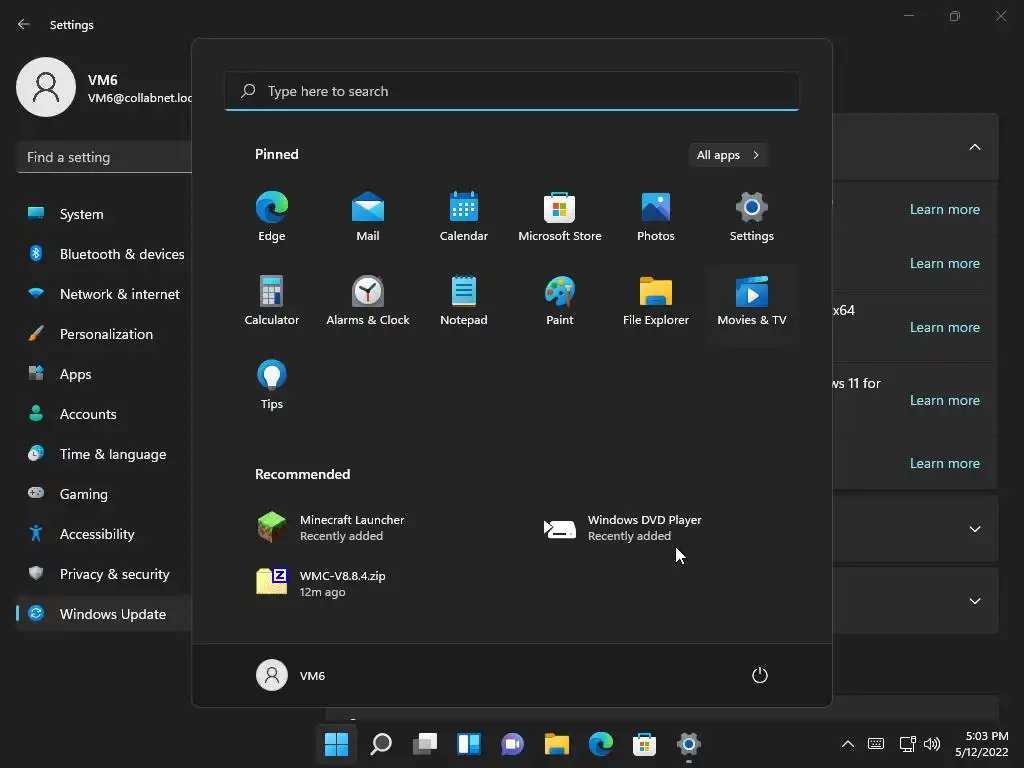Open clock showing 5:03 PM
The width and height of the screenshot is (1024, 768).
point(982,744)
